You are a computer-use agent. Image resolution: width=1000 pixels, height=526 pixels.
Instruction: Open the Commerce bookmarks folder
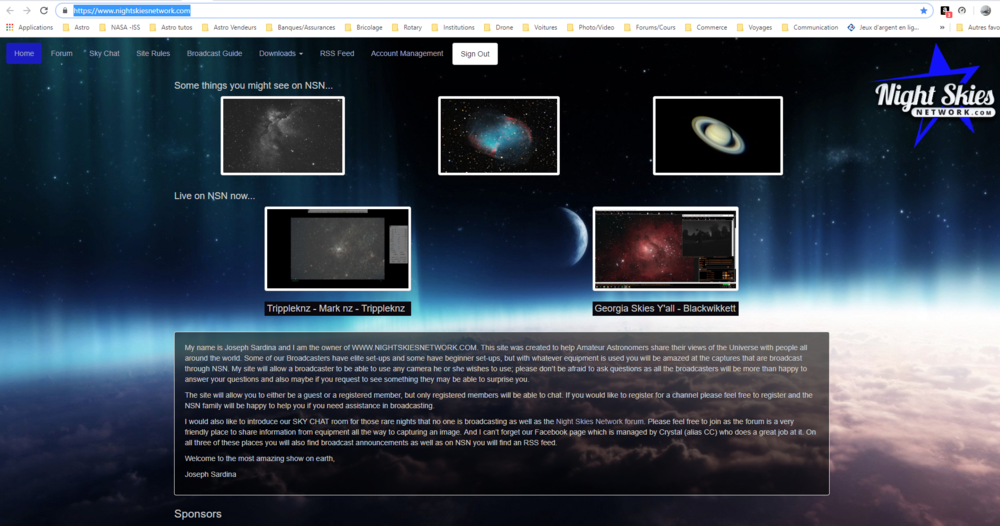(x=706, y=27)
